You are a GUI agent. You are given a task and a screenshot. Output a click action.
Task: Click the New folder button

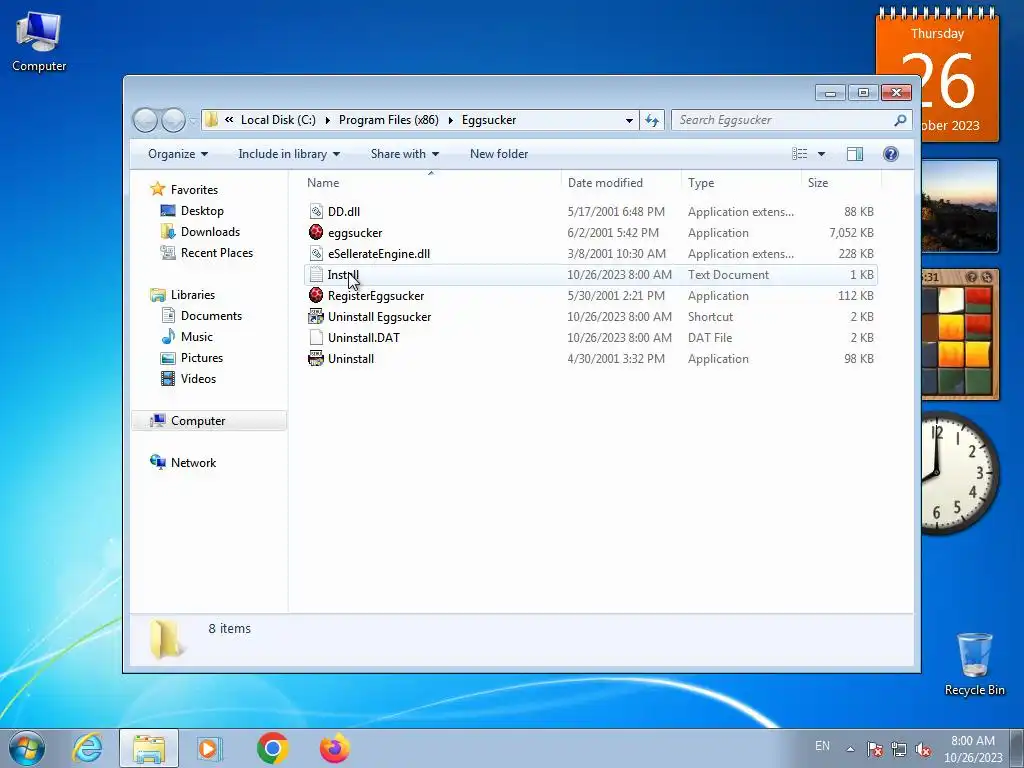(x=499, y=153)
